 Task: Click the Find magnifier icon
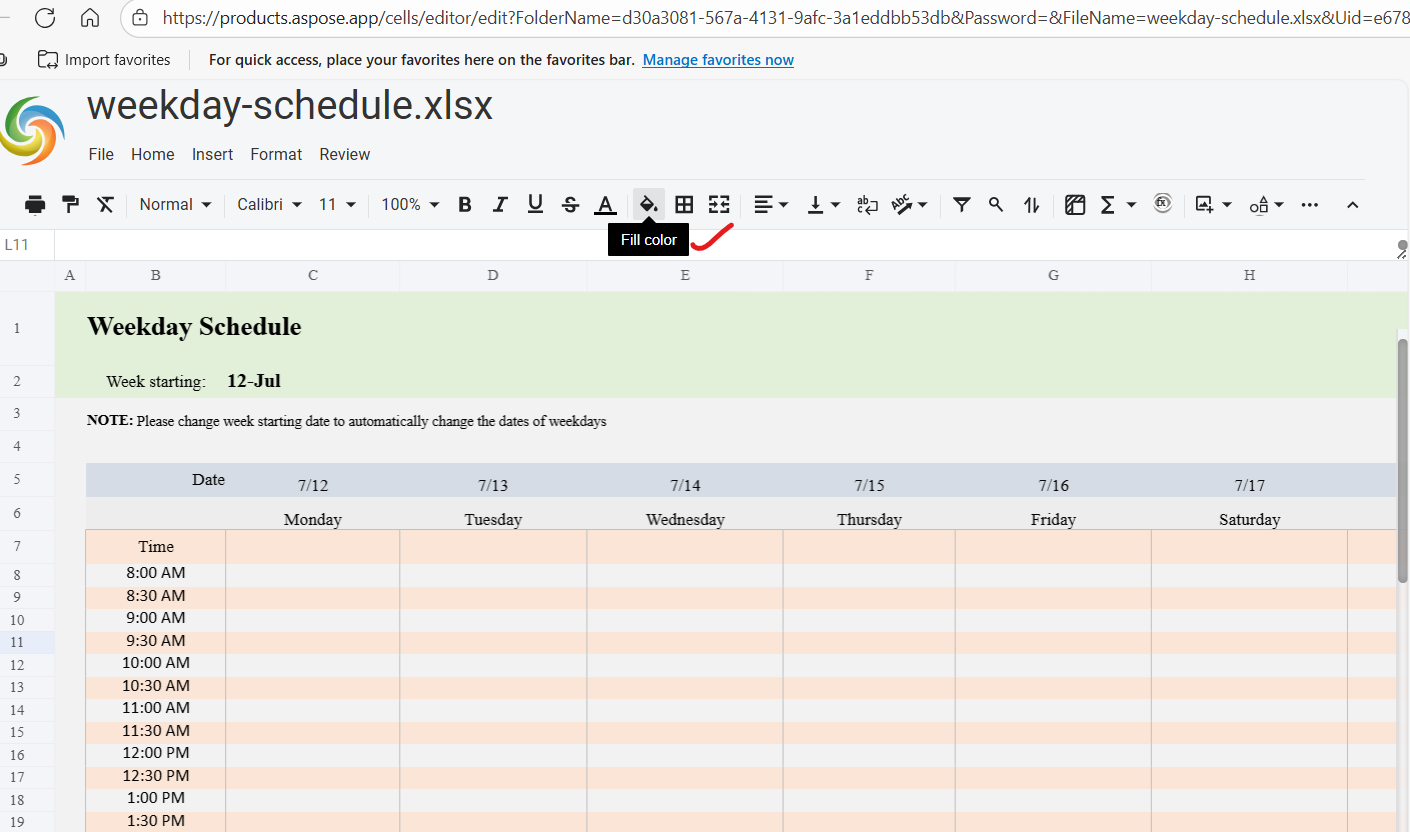pyautogui.click(x=996, y=205)
